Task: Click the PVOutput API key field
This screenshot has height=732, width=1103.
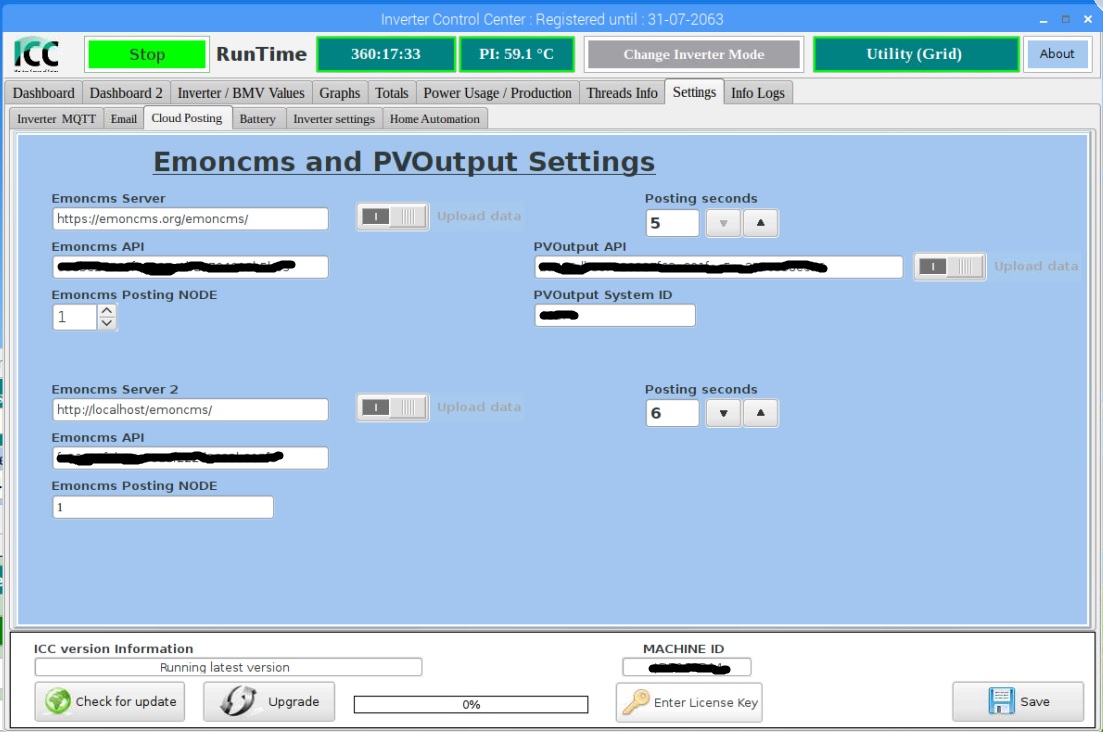Action: 718,267
